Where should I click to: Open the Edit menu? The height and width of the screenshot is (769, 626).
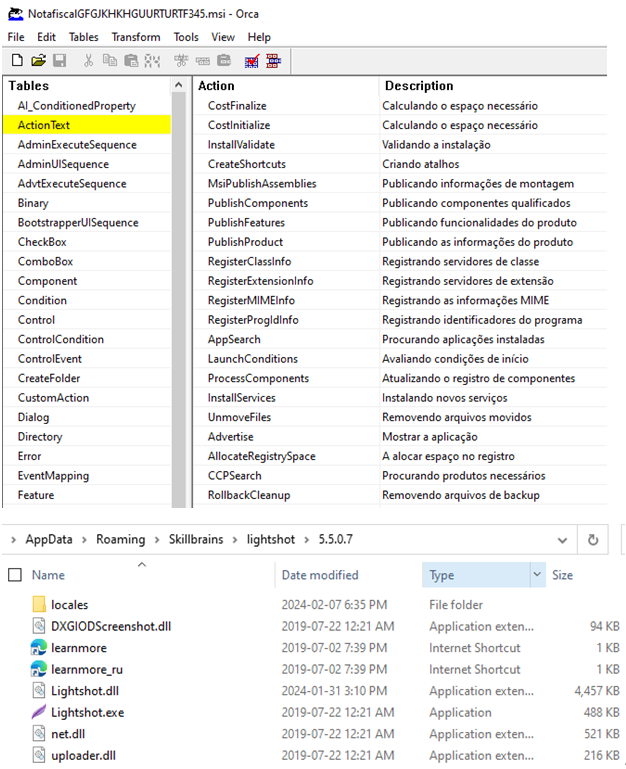point(46,37)
